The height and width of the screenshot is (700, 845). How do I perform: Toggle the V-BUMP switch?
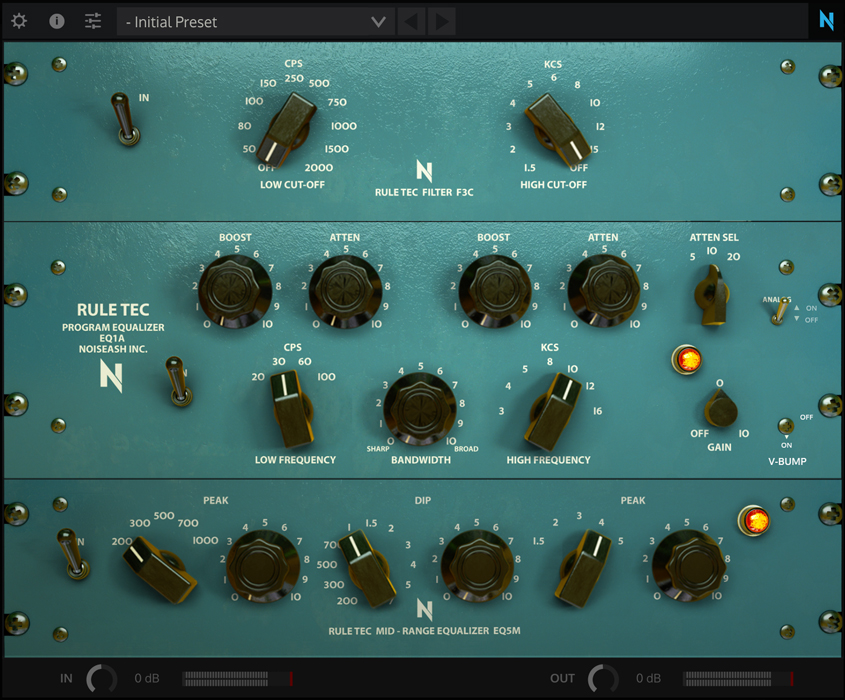[x=786, y=426]
